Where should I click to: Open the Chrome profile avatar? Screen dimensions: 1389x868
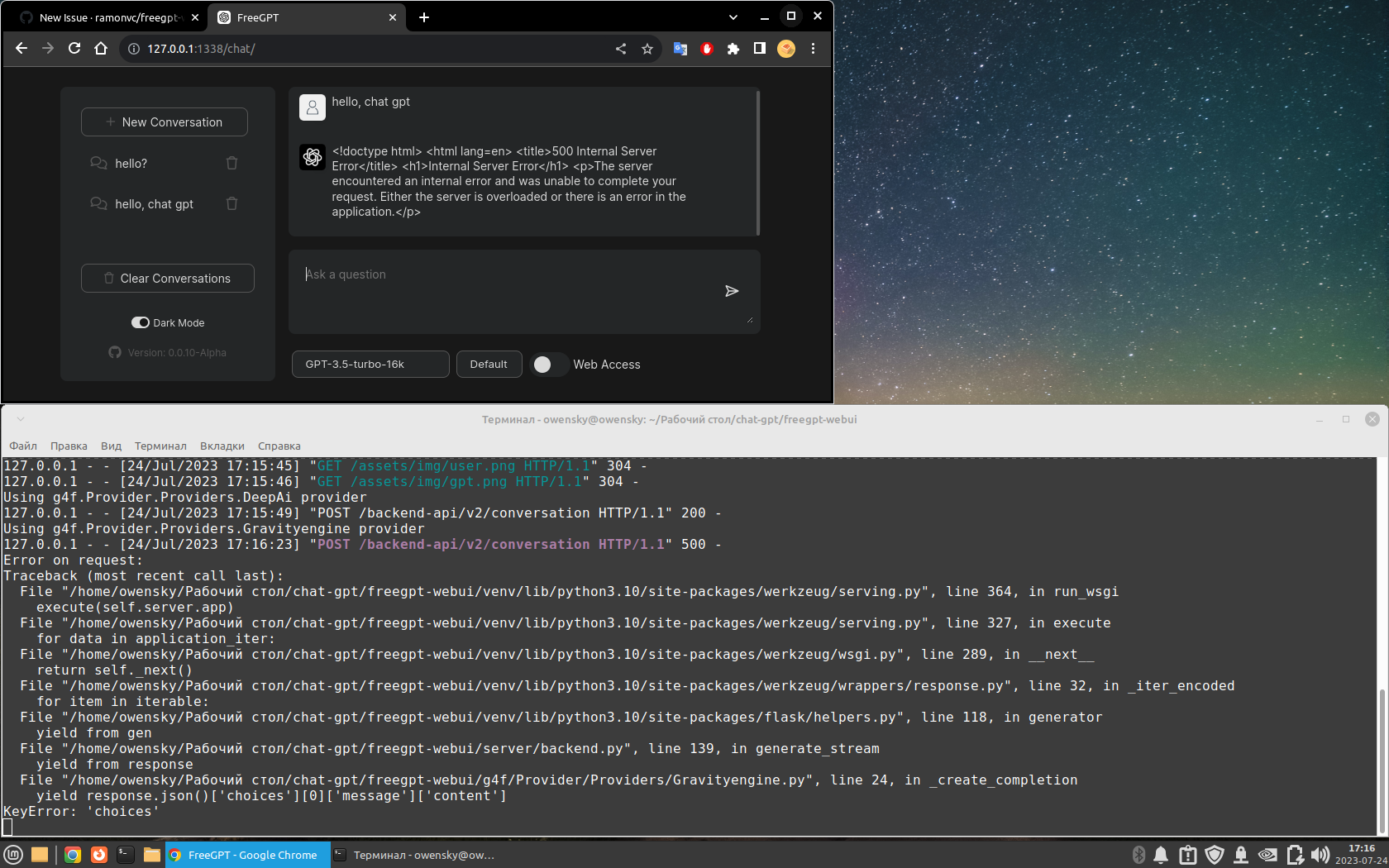[x=786, y=49]
